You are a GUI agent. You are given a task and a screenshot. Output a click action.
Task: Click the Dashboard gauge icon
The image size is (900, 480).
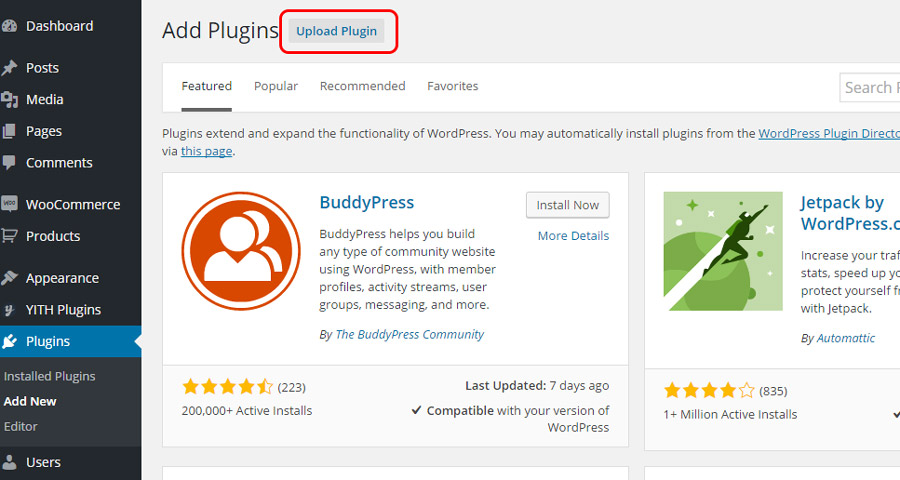pos(9,26)
